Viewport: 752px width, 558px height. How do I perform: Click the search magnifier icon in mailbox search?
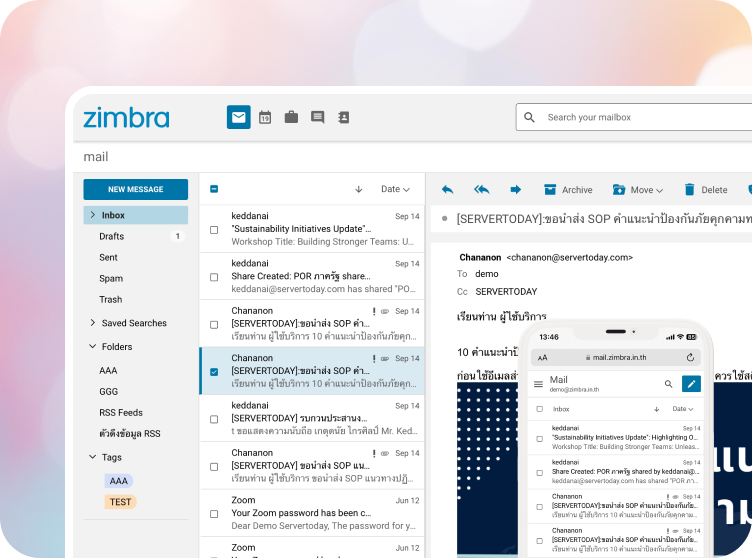click(x=529, y=117)
